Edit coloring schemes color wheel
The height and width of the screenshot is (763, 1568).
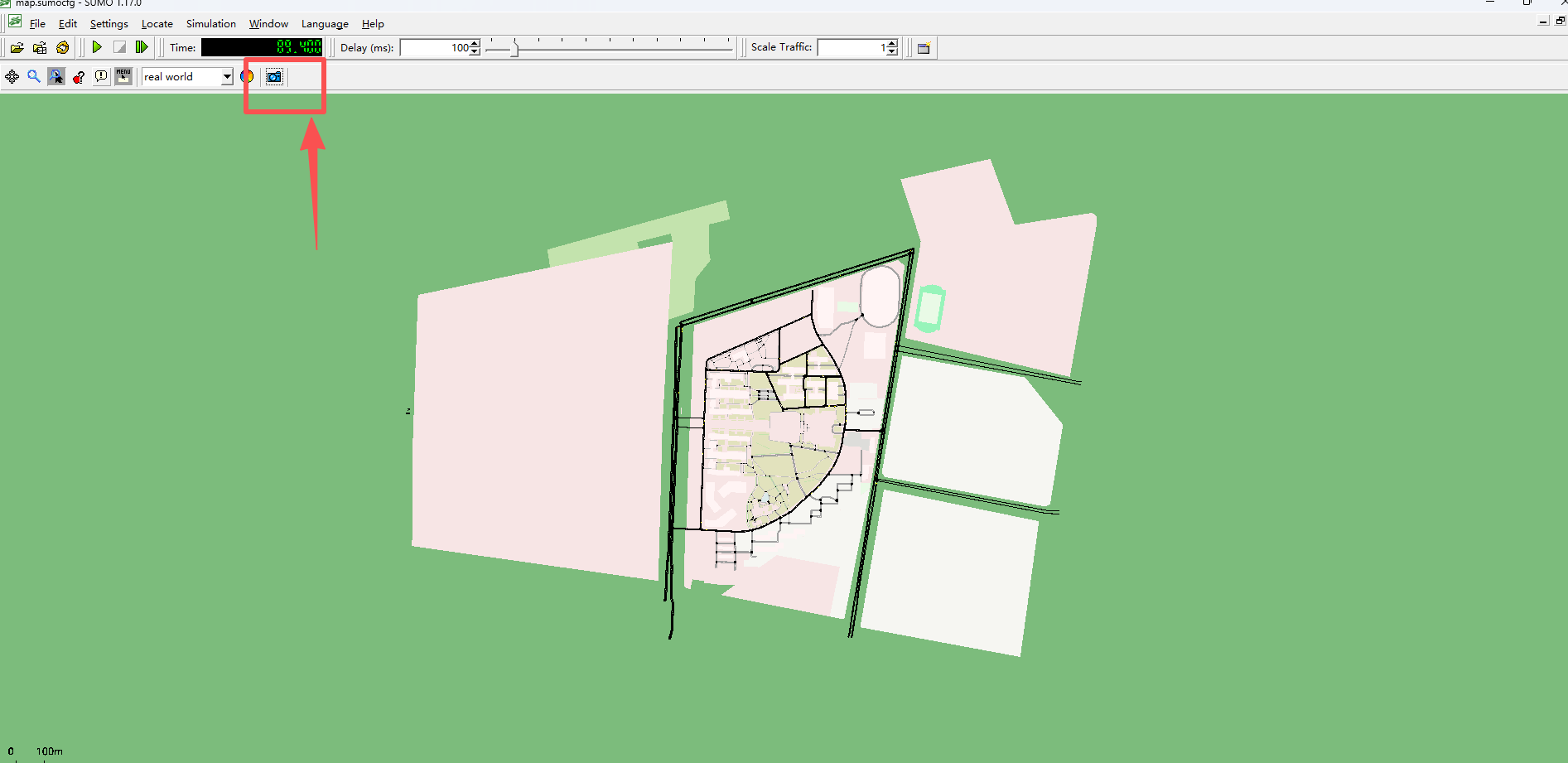pyautogui.click(x=247, y=76)
